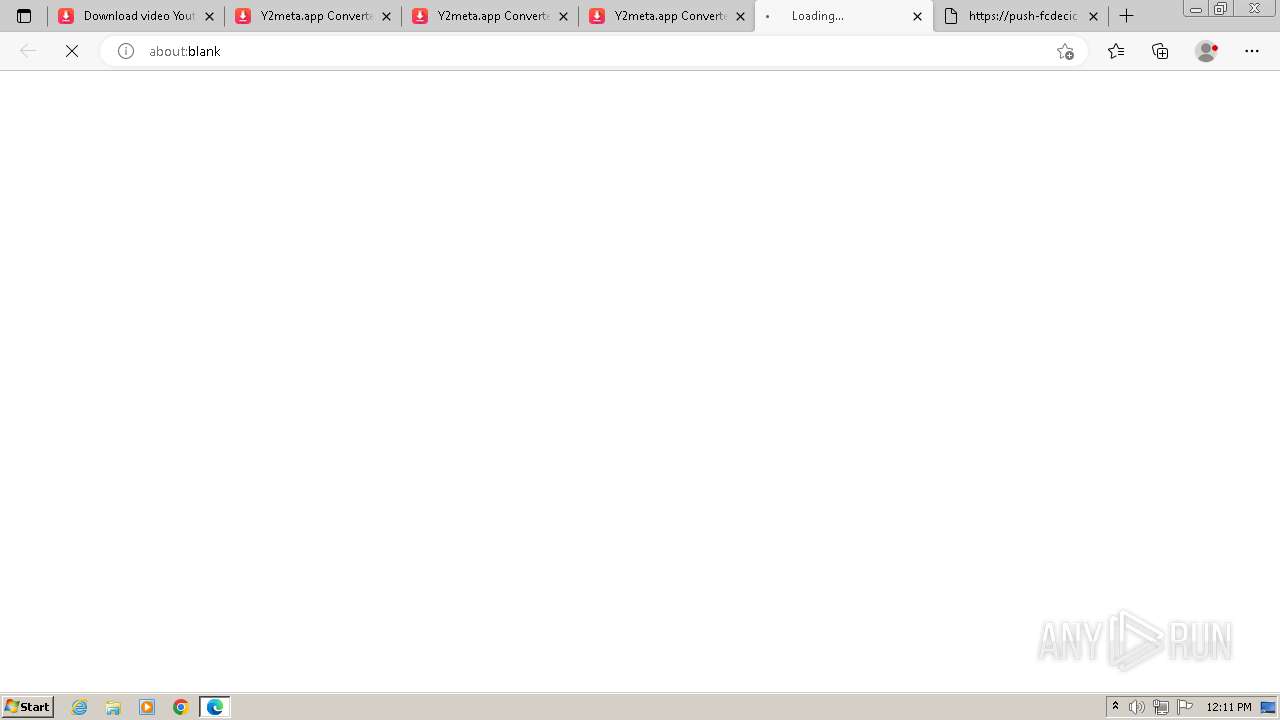
Task: Open the volume control in tray
Action: coord(1137,707)
